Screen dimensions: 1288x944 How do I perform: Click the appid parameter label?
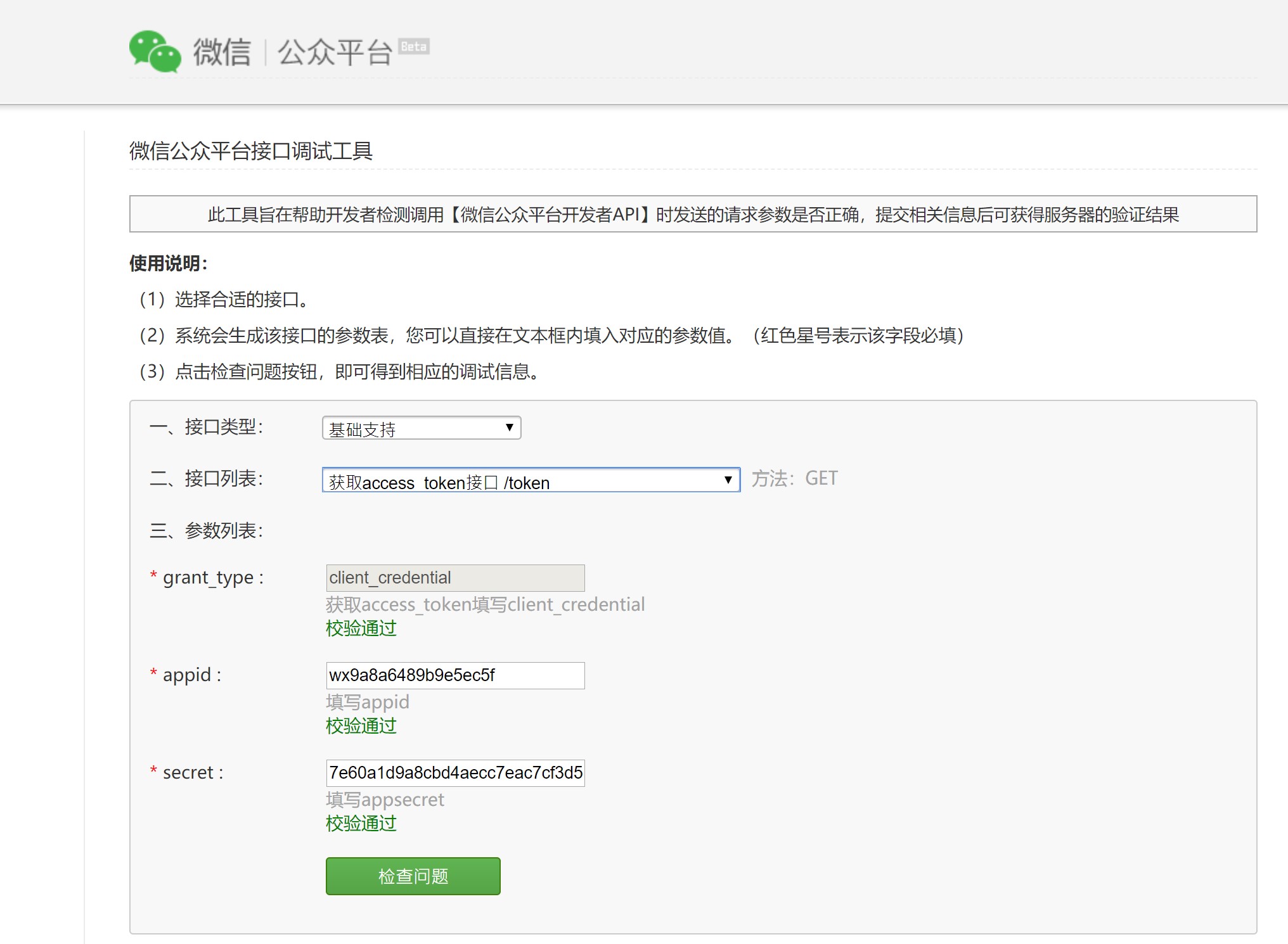pyautogui.click(x=186, y=675)
